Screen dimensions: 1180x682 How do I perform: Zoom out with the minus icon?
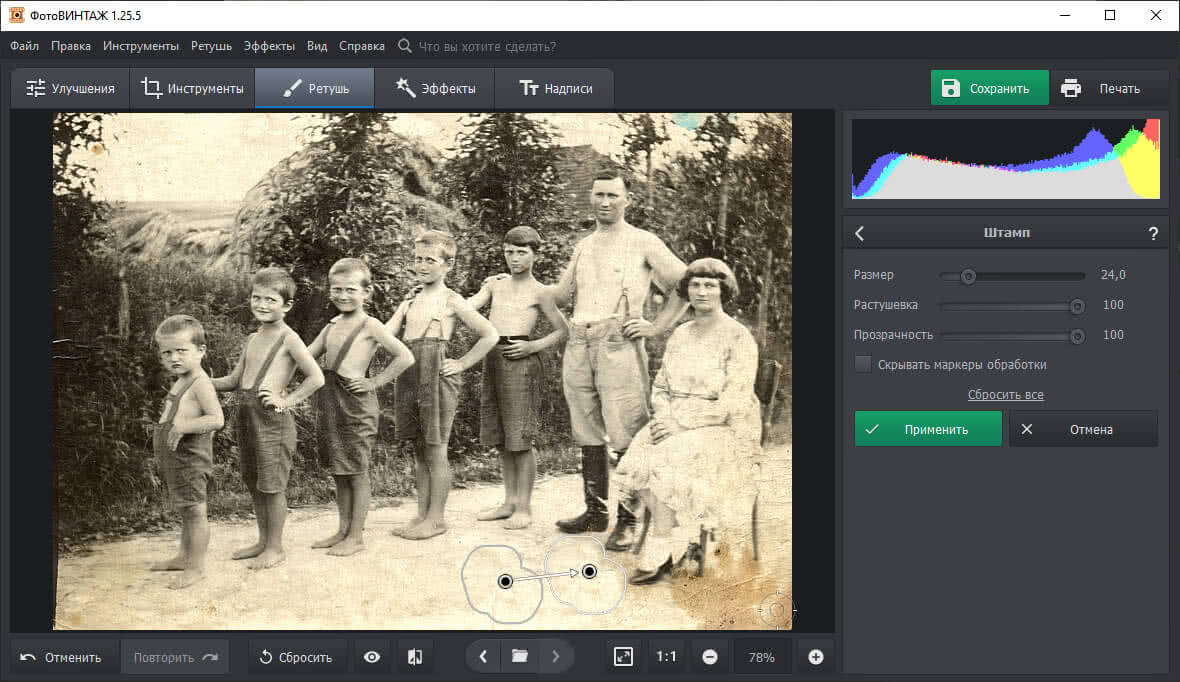tap(710, 657)
